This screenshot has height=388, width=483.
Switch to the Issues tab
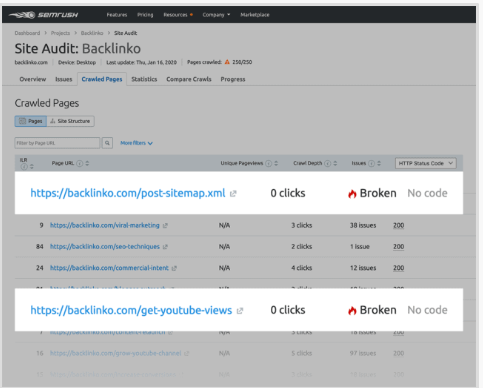(63, 79)
